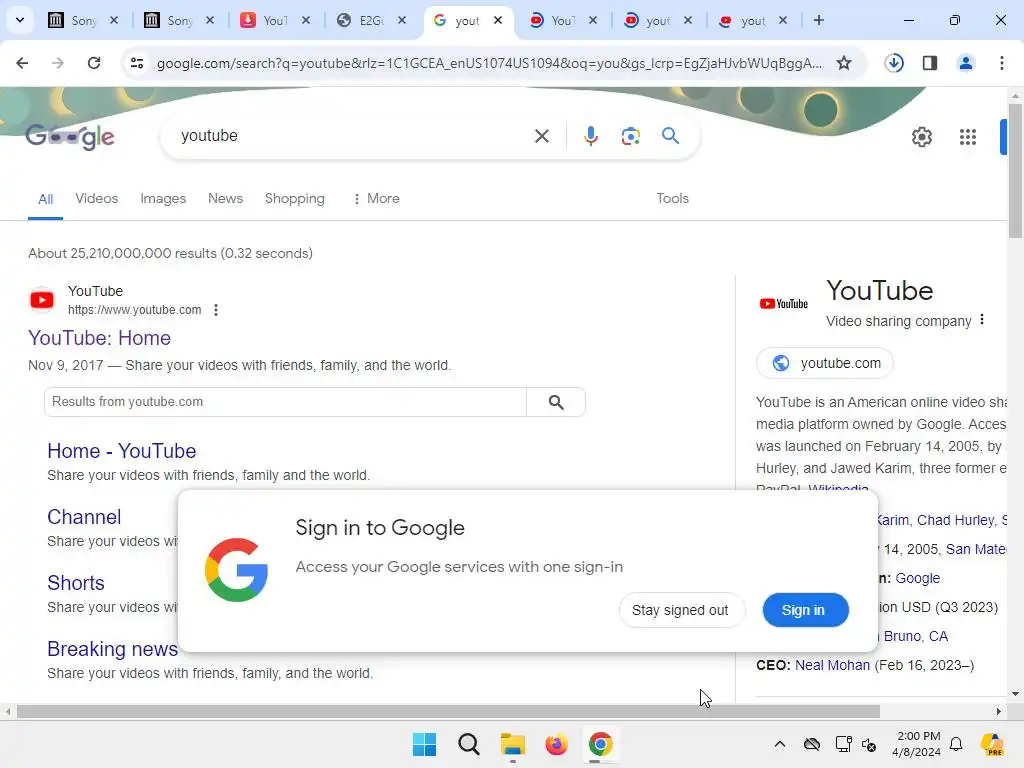Screen dimensions: 1024x768
Task: Close the active Google youtube tab
Action: [498, 20]
